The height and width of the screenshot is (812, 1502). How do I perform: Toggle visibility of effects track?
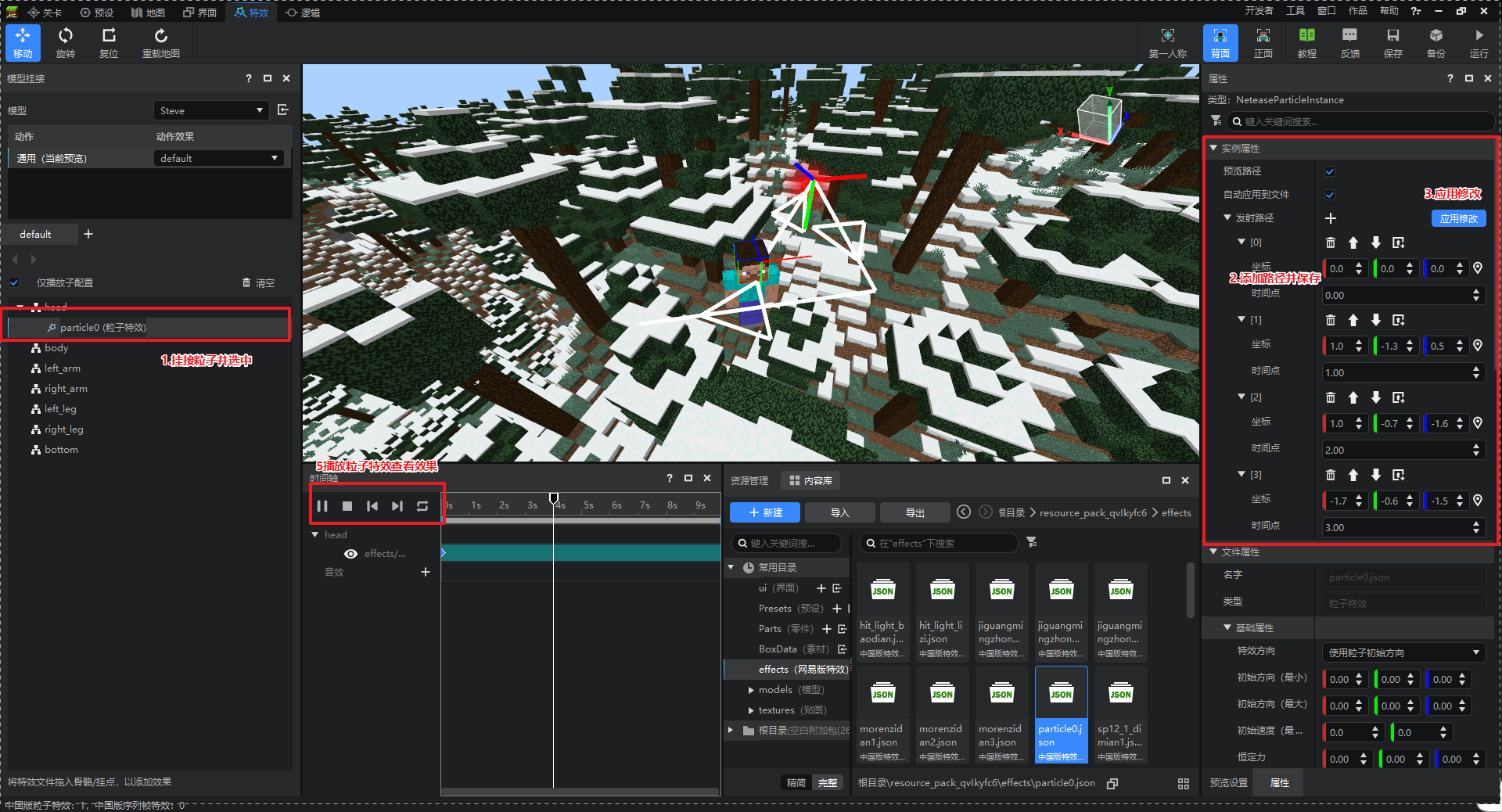[x=351, y=554]
